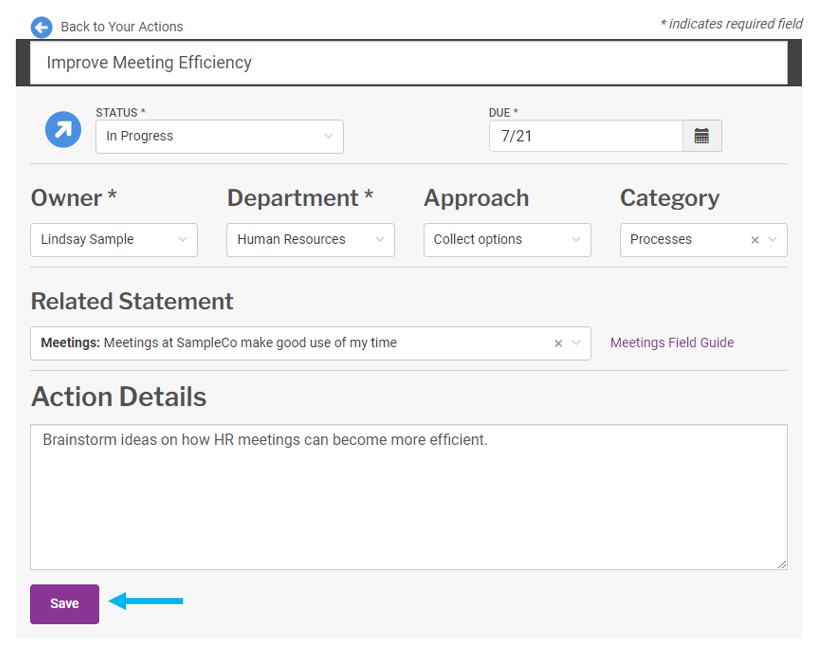This screenshot has height=647, width=820.
Task: Click inside the Action Details text area
Action: pos(410,495)
